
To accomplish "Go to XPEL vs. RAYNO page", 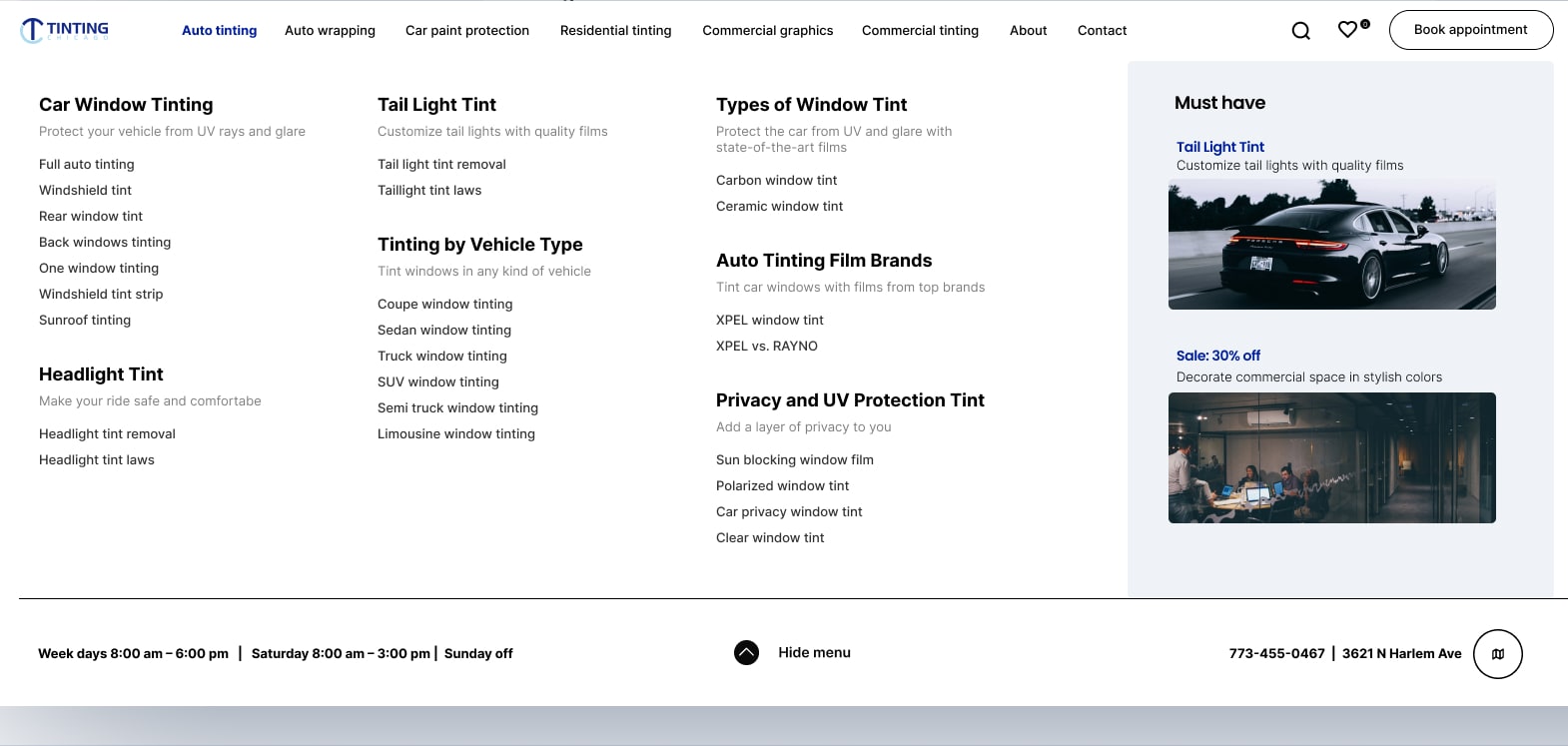I will tap(766, 347).
